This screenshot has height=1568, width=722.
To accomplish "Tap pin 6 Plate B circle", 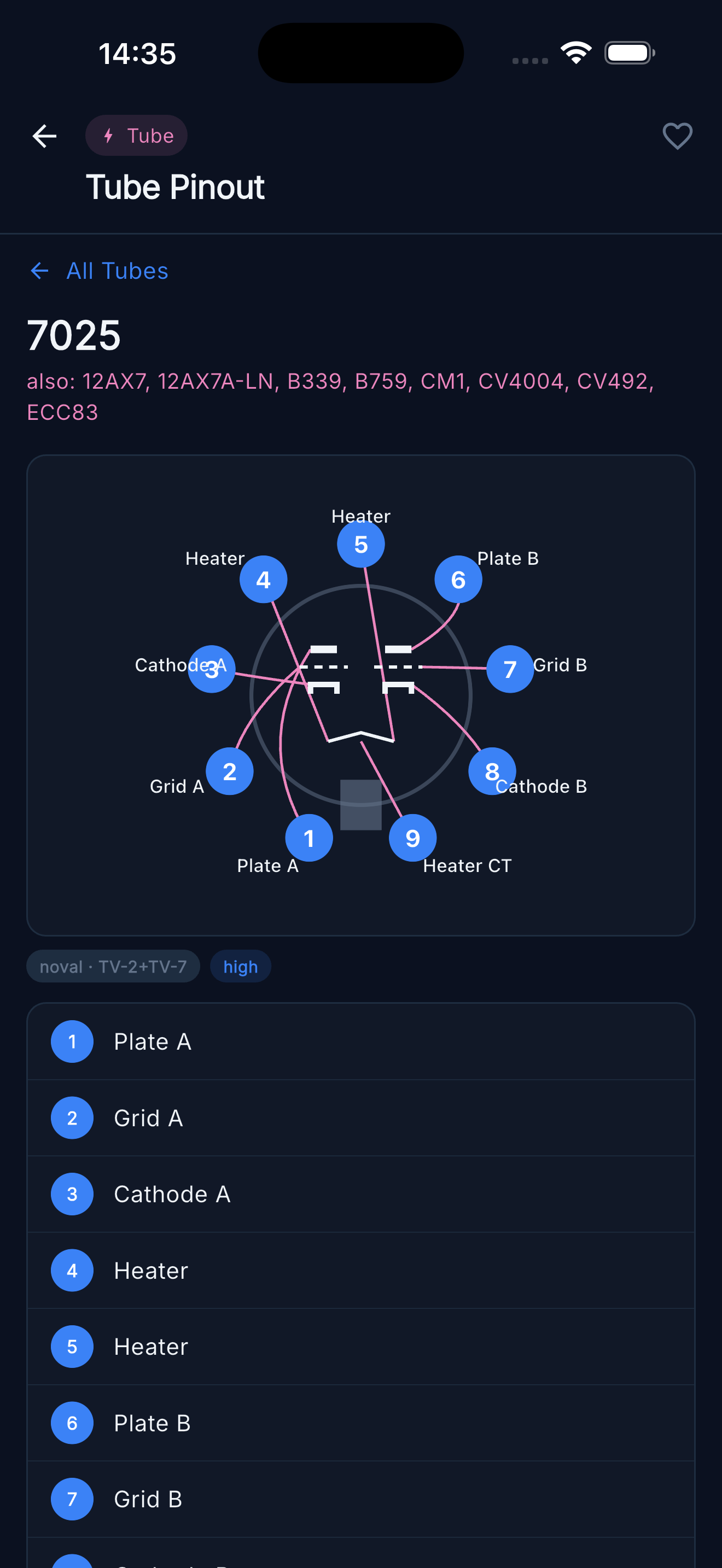I will point(458,580).
